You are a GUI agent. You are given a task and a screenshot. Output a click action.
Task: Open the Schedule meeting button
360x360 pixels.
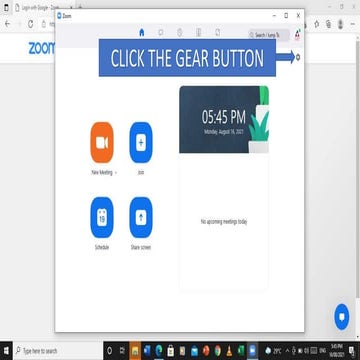tap(102, 218)
